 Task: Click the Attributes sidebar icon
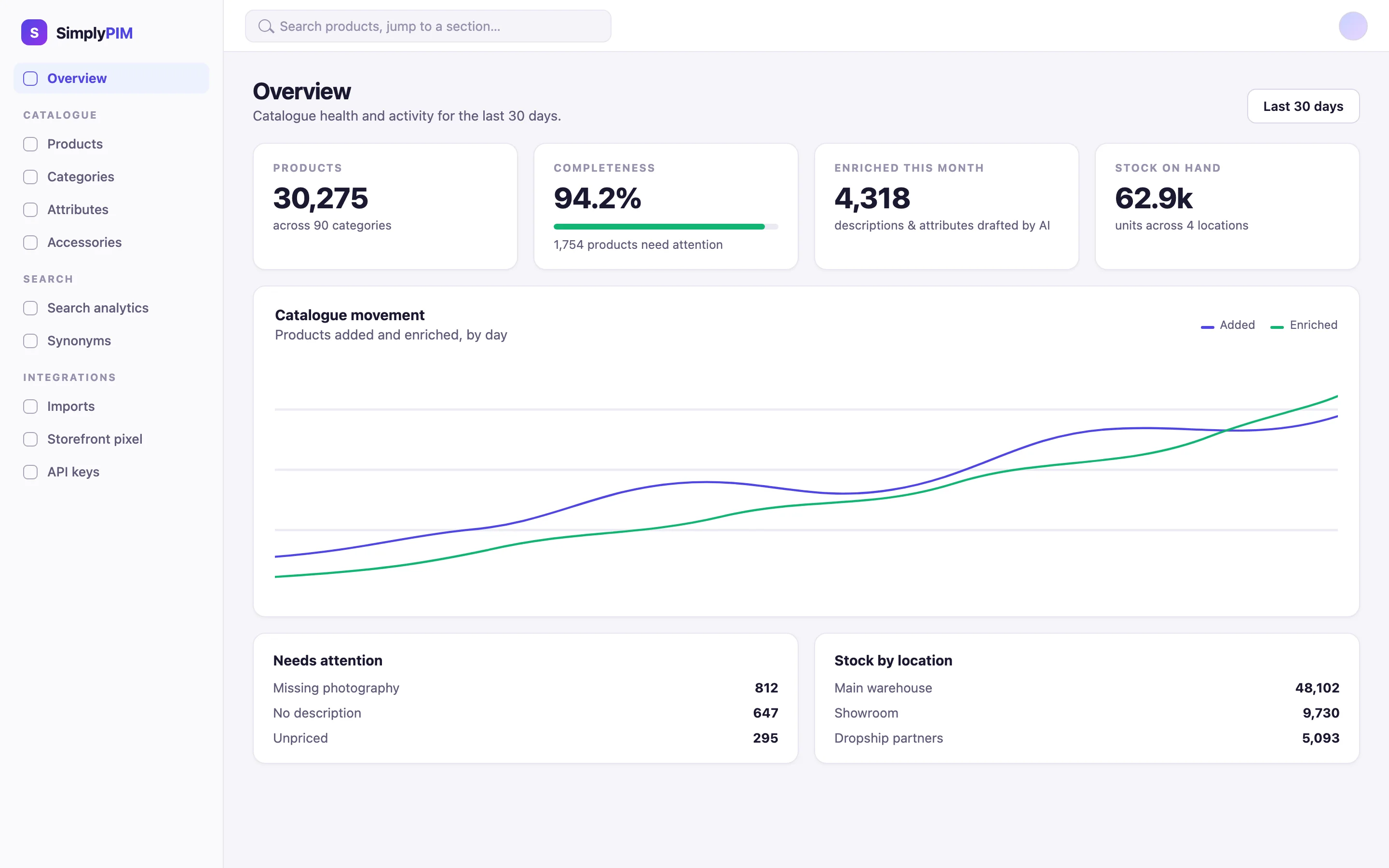(30, 210)
